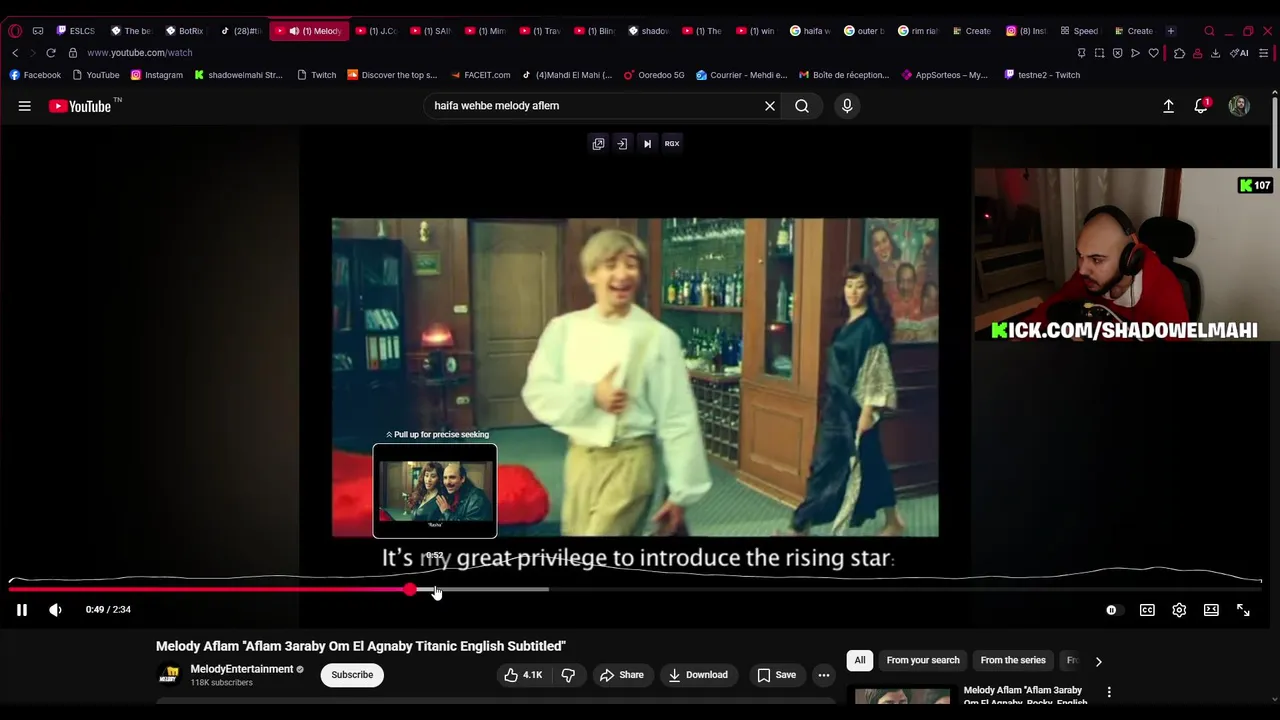Image resolution: width=1280 pixels, height=720 pixels.
Task: Like the video (4.1K)
Action: [x=523, y=675]
